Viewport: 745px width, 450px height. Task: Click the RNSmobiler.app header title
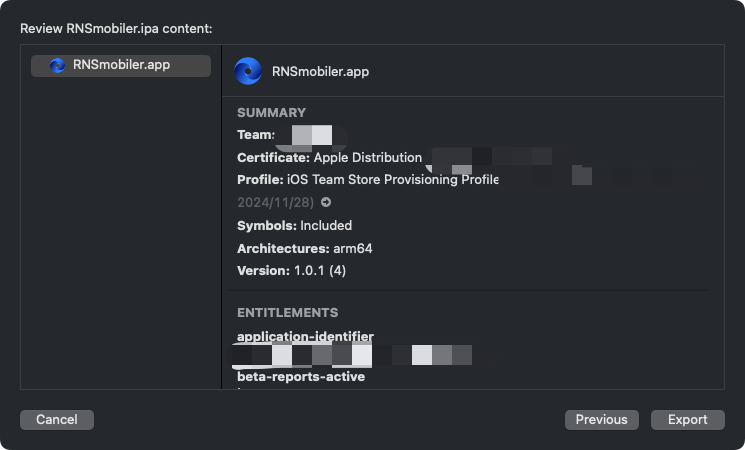coord(320,72)
